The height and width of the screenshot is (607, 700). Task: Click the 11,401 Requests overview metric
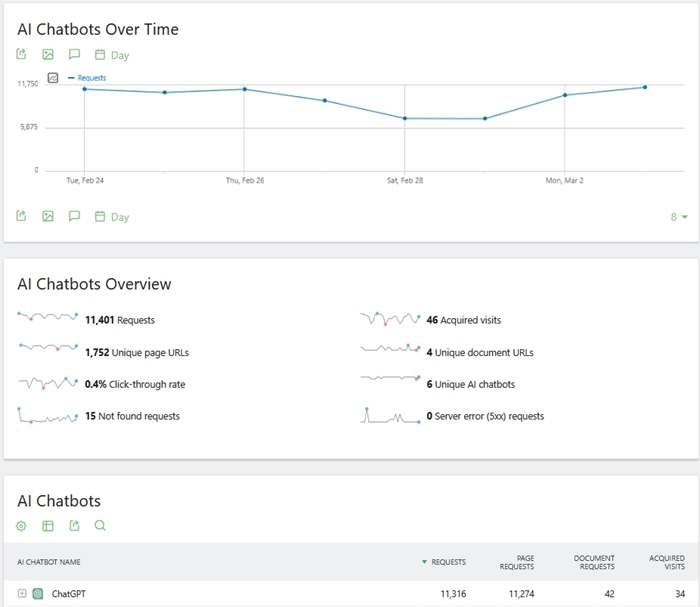pos(120,320)
